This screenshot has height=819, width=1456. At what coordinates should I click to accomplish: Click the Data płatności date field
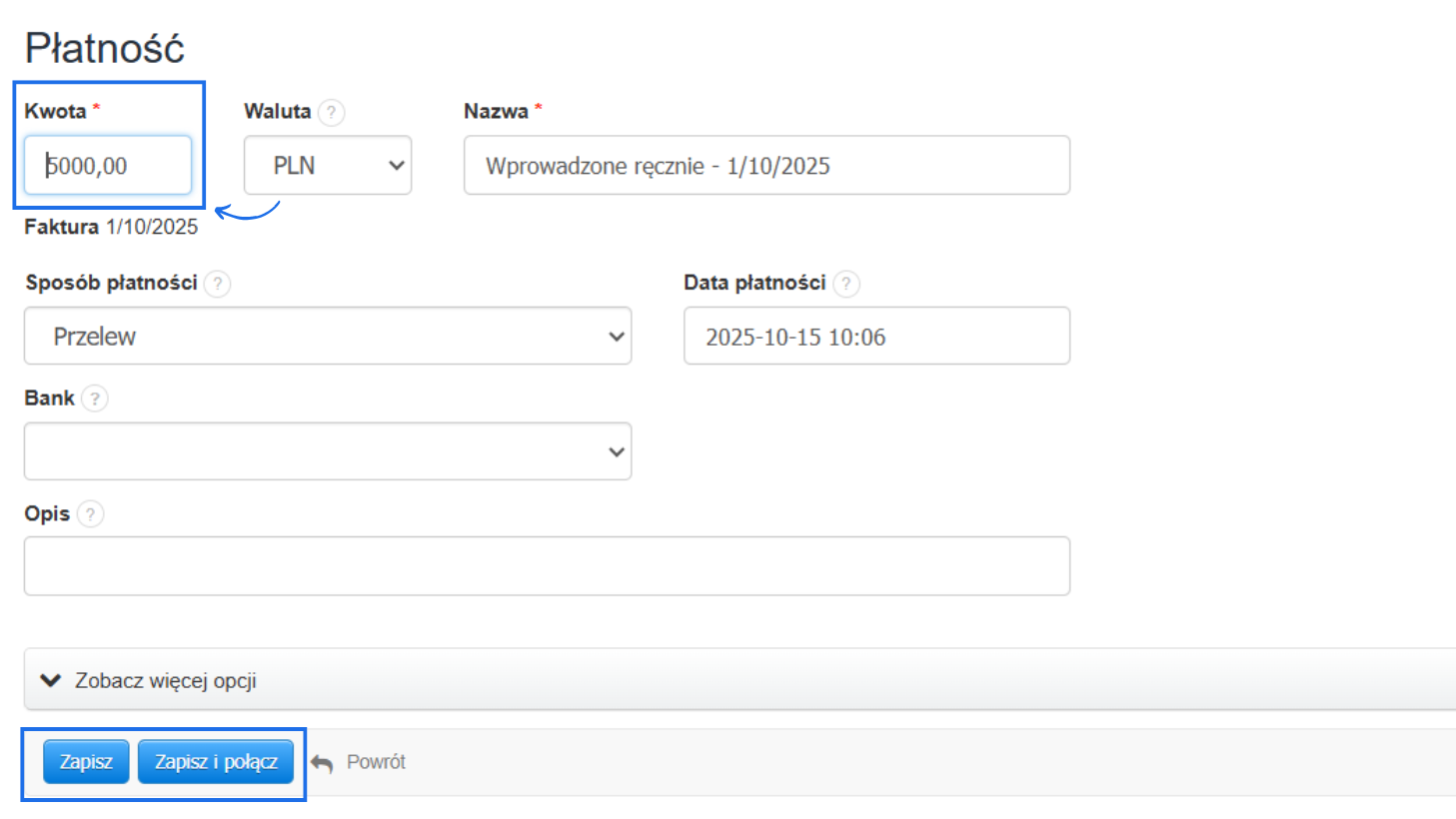(876, 337)
